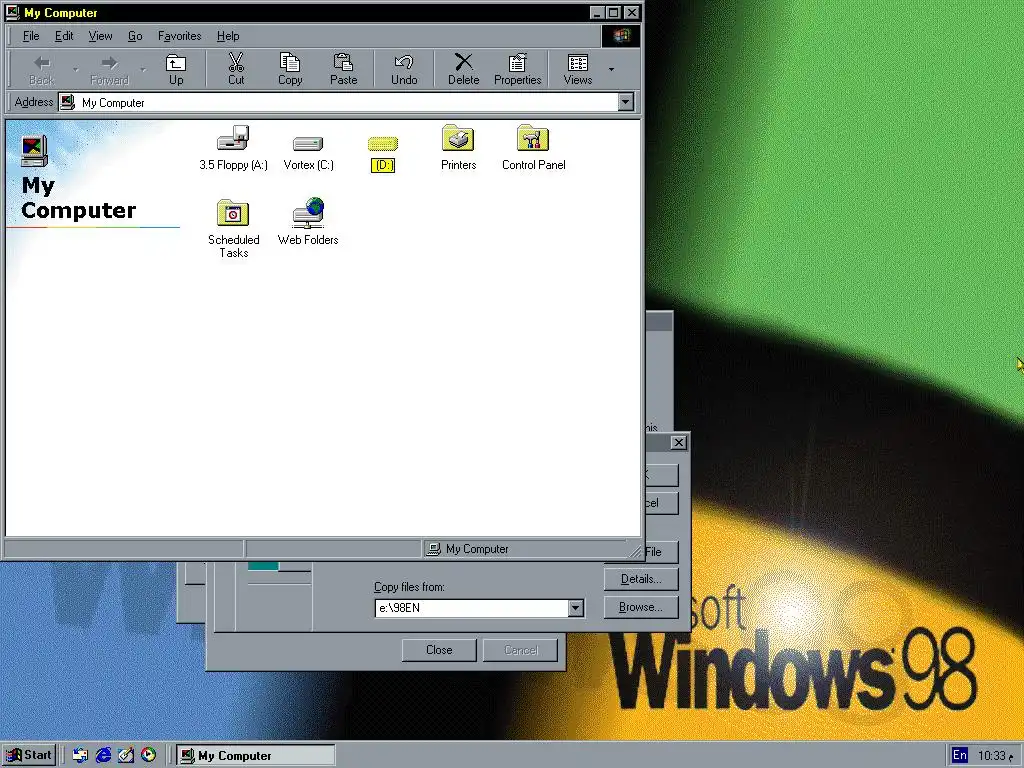Click the Copy files from text field

[472, 608]
